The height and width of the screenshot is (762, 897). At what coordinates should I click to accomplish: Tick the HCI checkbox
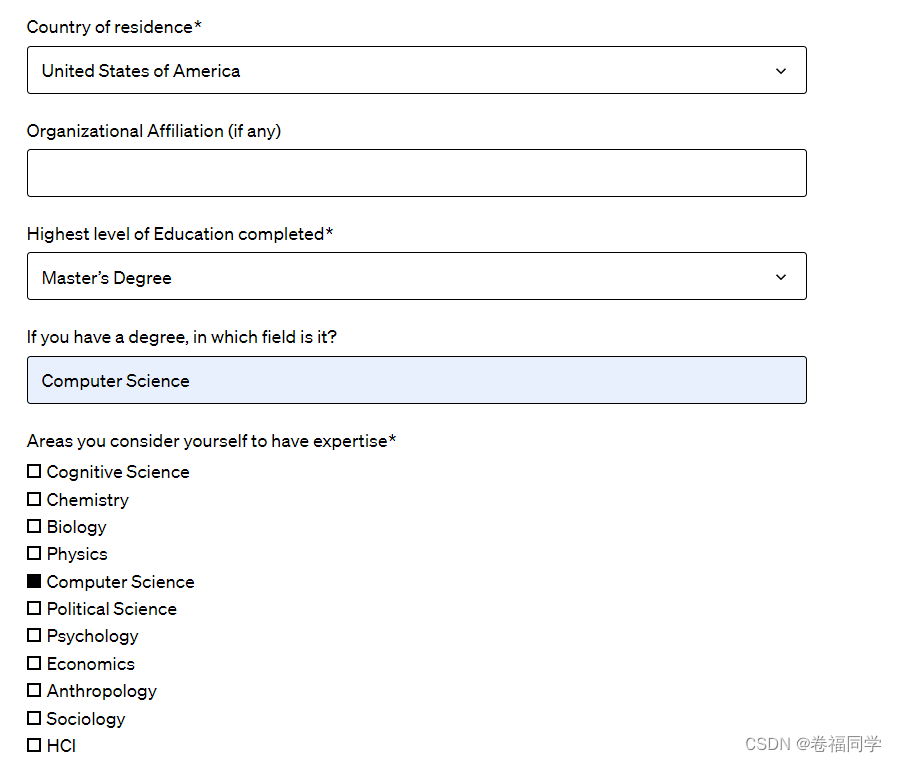tap(34, 745)
